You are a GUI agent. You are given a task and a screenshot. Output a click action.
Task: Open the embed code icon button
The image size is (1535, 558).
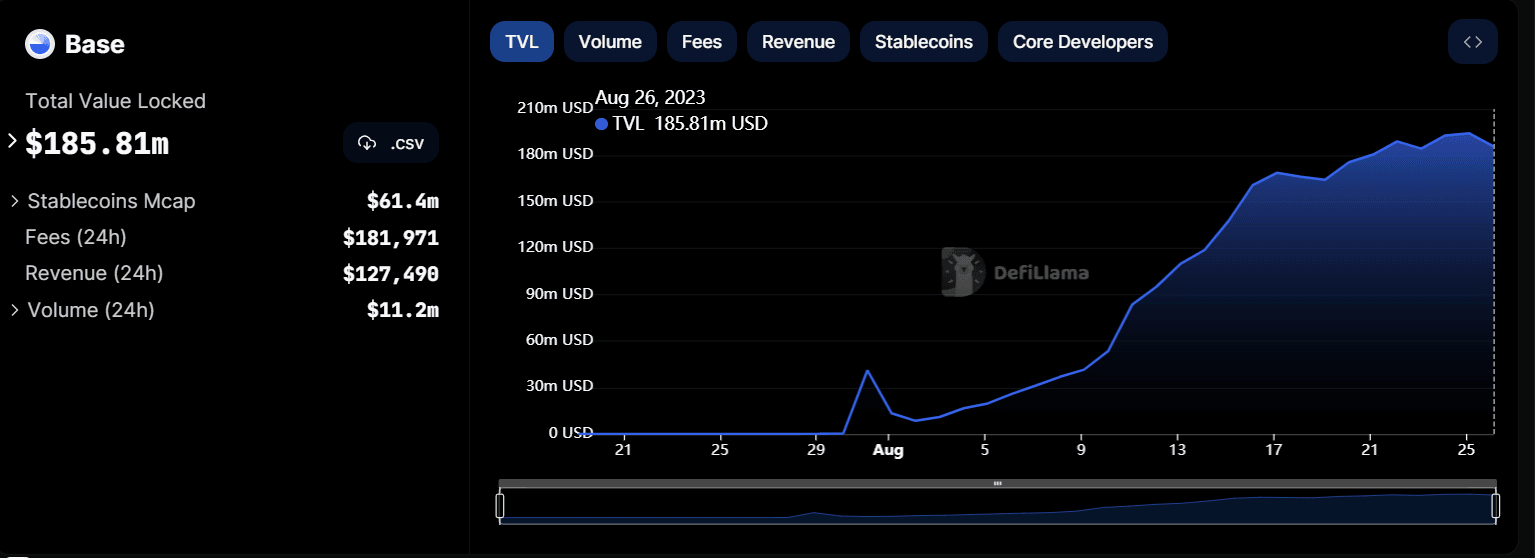pos(1472,42)
